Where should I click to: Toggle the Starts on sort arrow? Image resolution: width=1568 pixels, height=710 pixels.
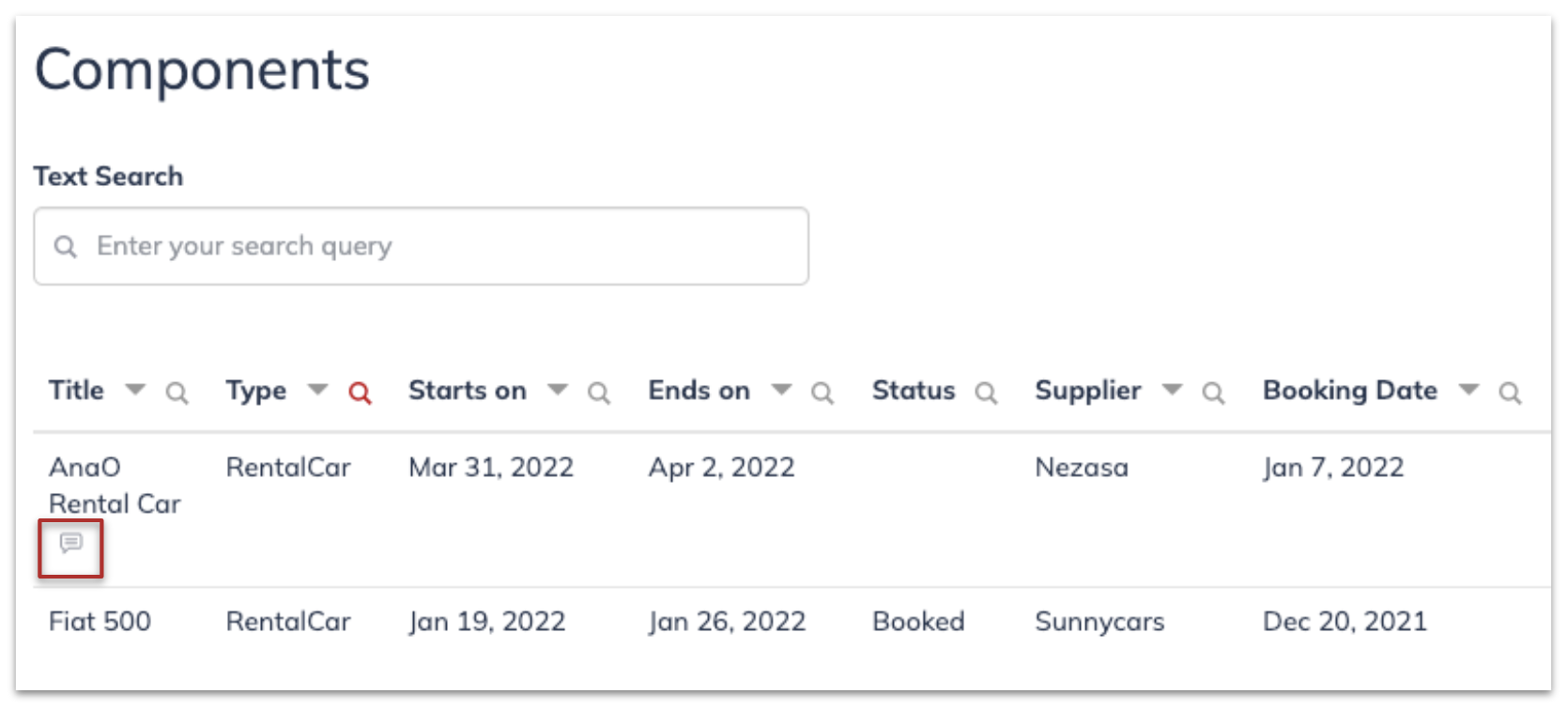(x=558, y=389)
